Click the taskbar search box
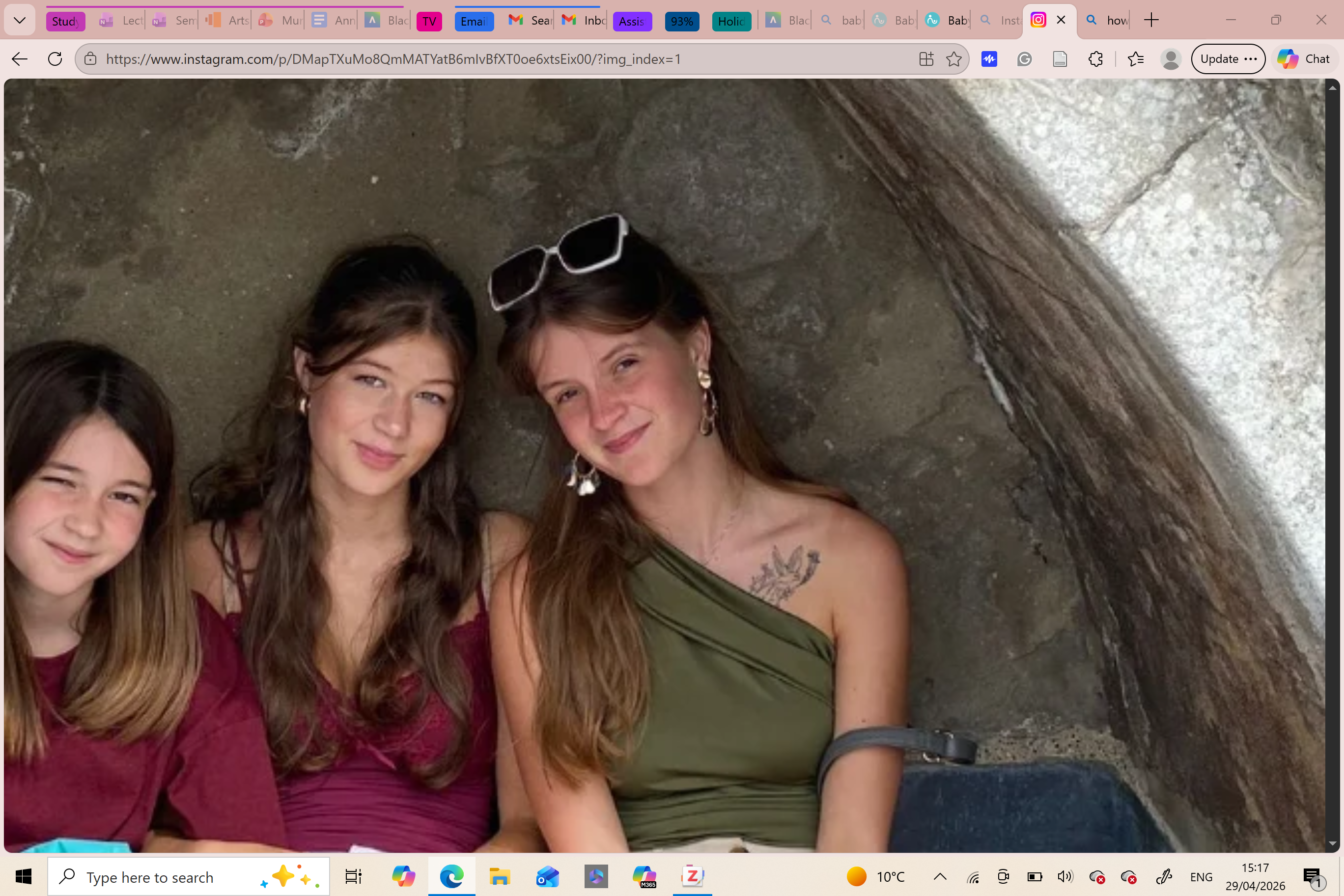Screen dimensions: 1344x896 click(x=189, y=876)
